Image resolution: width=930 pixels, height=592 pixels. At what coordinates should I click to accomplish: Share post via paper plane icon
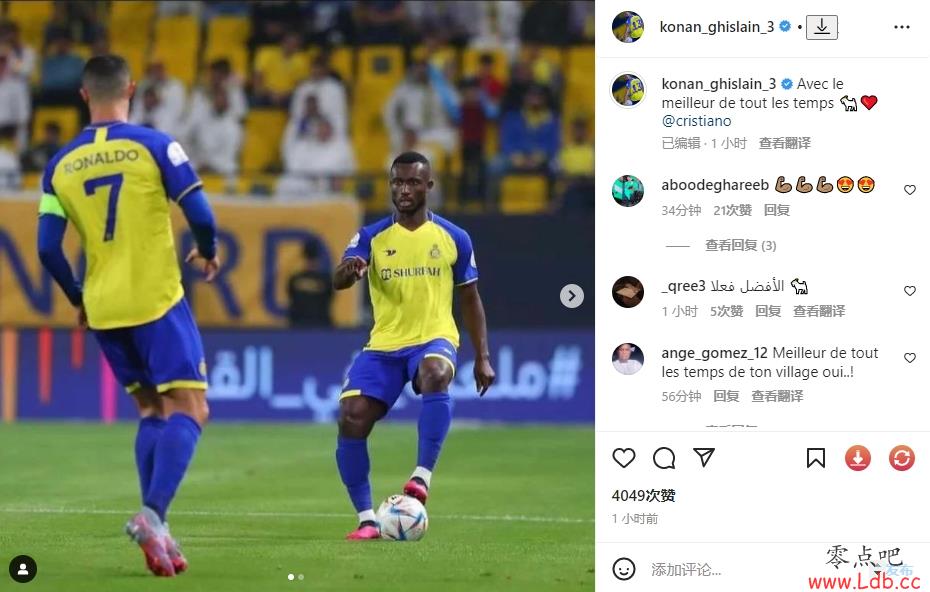click(x=703, y=457)
